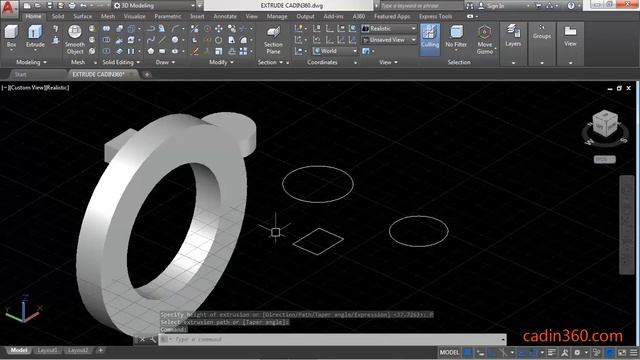
Task: Expand the Modify panel
Action: click(x=221, y=62)
